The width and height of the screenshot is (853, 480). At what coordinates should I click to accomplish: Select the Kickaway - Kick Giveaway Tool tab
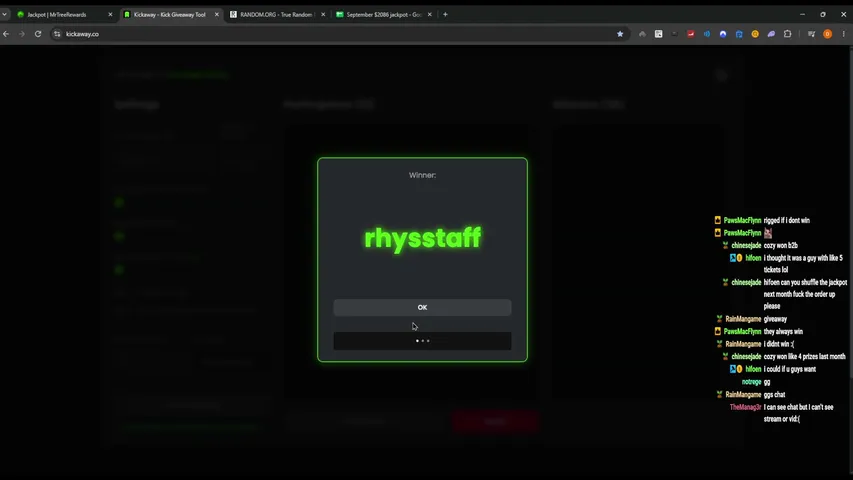tap(169, 15)
